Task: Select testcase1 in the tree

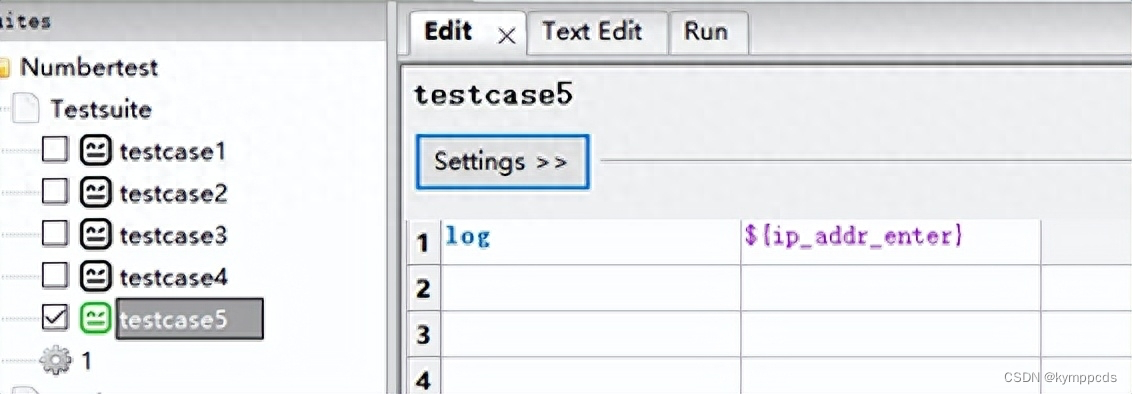Action: [173, 152]
